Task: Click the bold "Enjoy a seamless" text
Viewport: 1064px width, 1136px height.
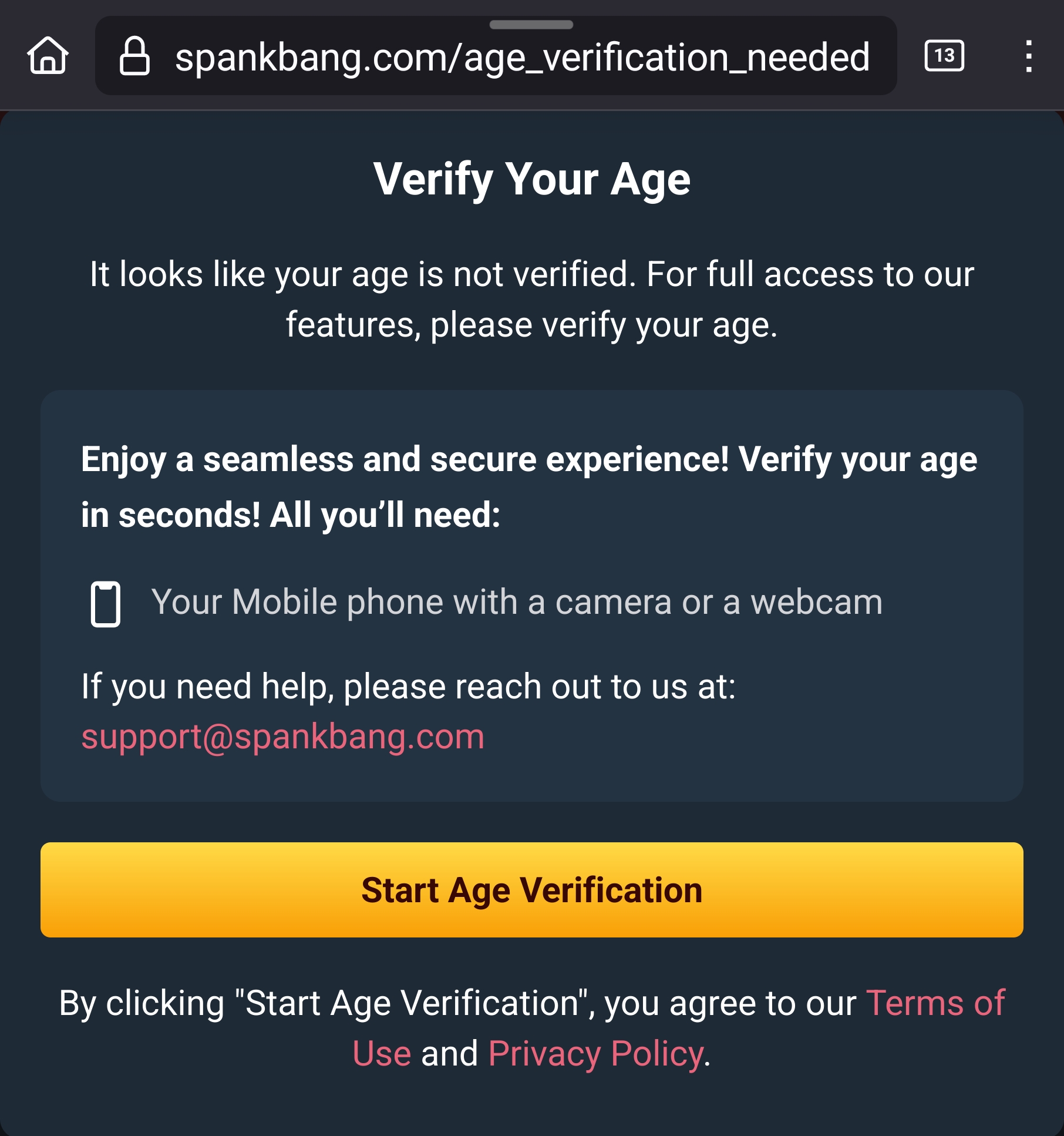Action: (528, 459)
